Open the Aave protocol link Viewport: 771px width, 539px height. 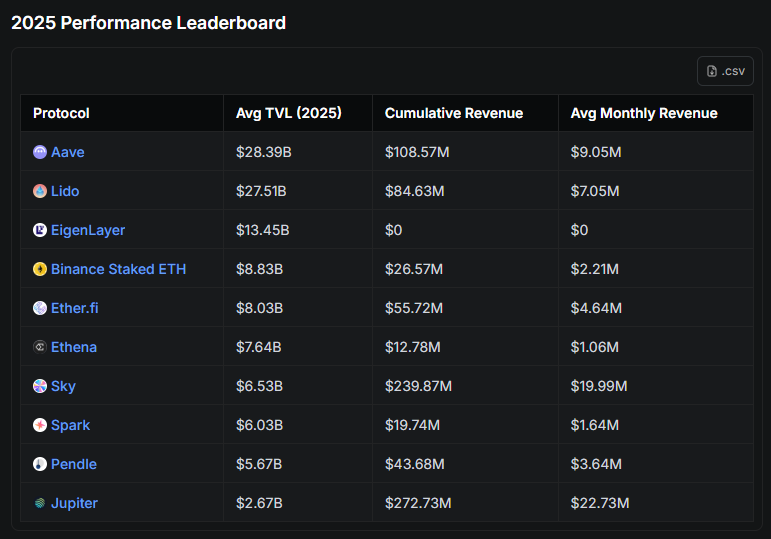point(68,152)
